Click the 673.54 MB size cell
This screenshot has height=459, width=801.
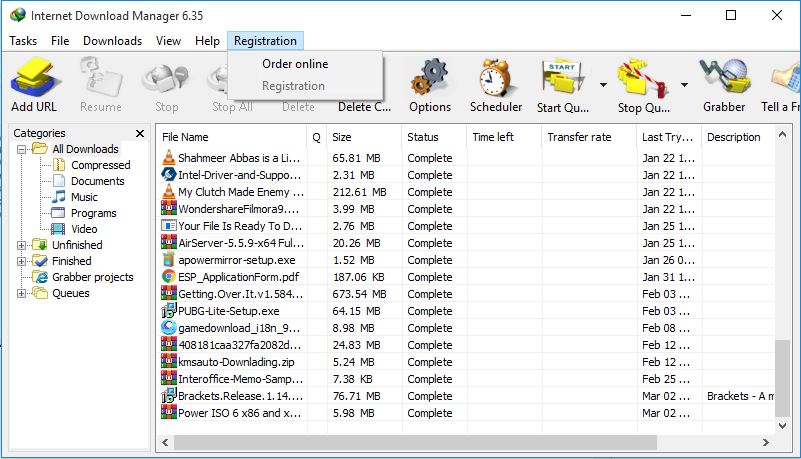click(360, 294)
